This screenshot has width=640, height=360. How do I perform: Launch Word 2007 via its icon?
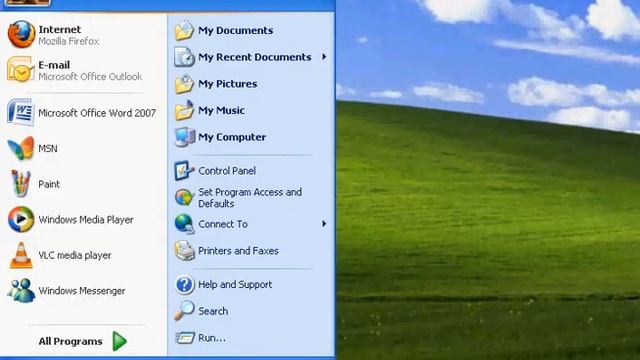(20, 112)
